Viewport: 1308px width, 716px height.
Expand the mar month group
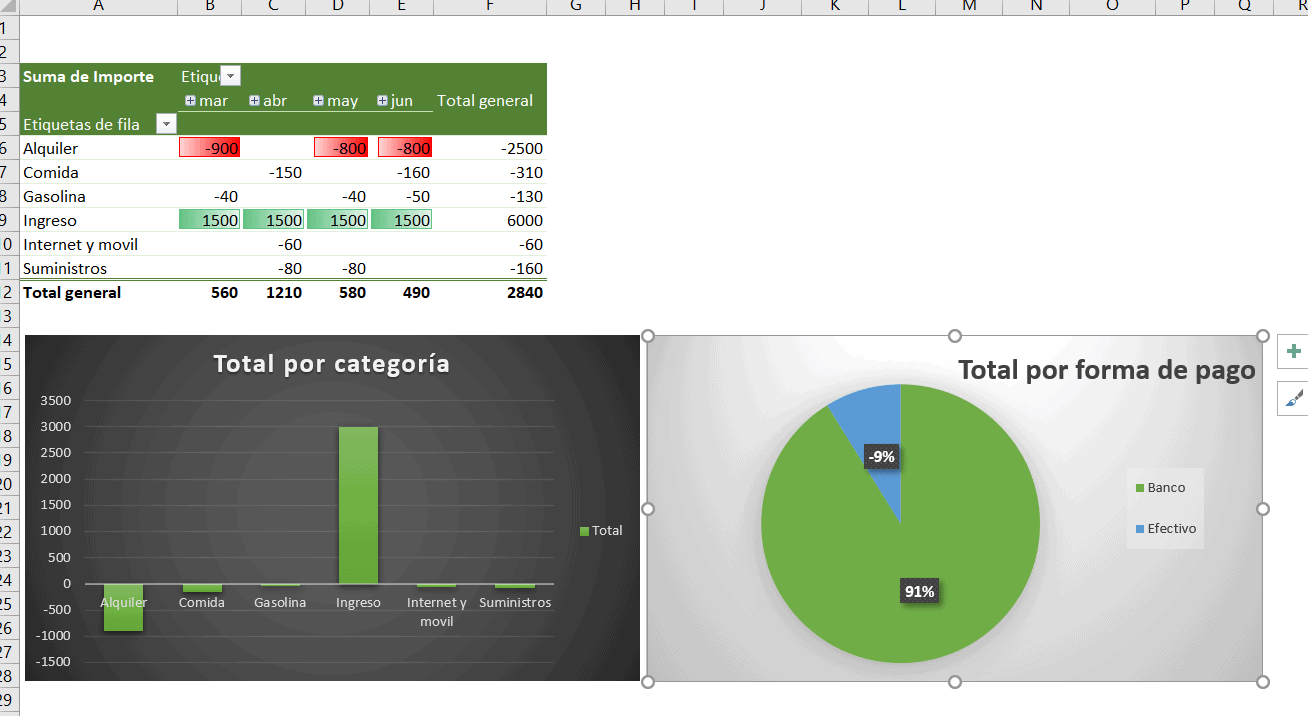pos(190,100)
